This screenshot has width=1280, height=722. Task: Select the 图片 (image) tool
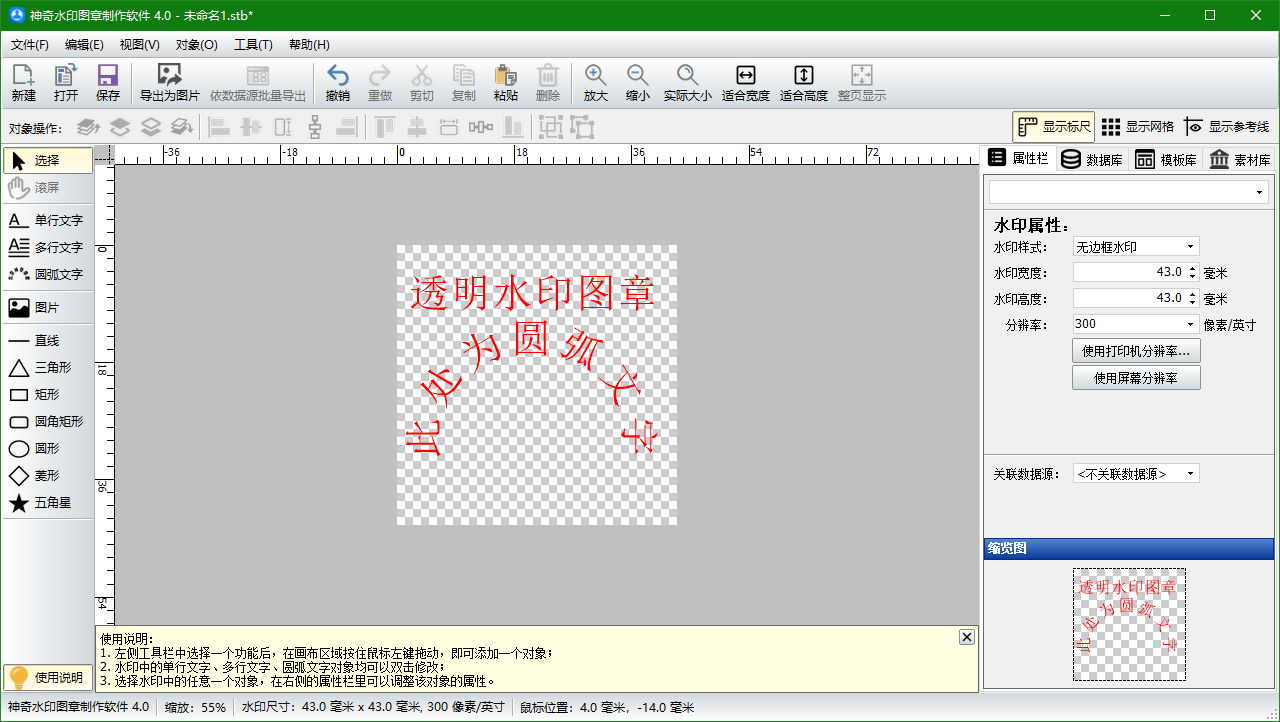tap(47, 308)
